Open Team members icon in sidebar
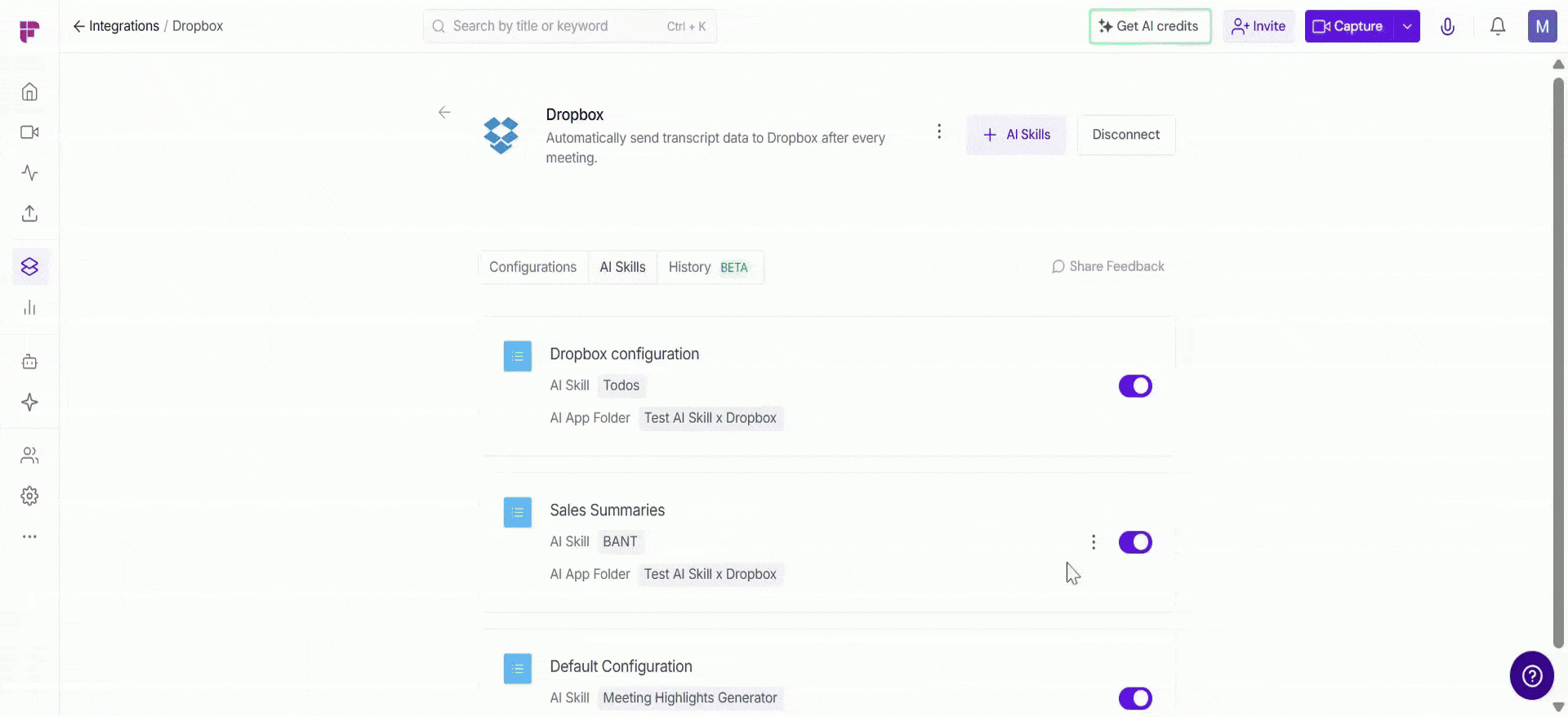Viewport: 1568px width, 717px height. (29, 456)
